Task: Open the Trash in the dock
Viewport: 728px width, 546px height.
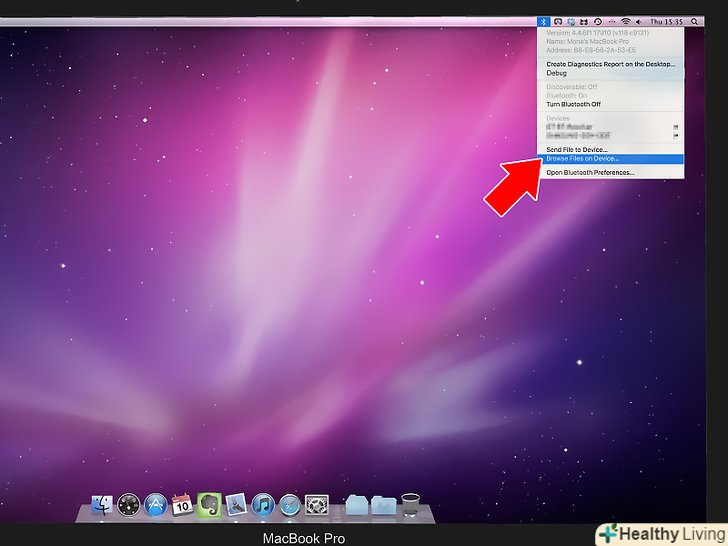Action: [410, 504]
